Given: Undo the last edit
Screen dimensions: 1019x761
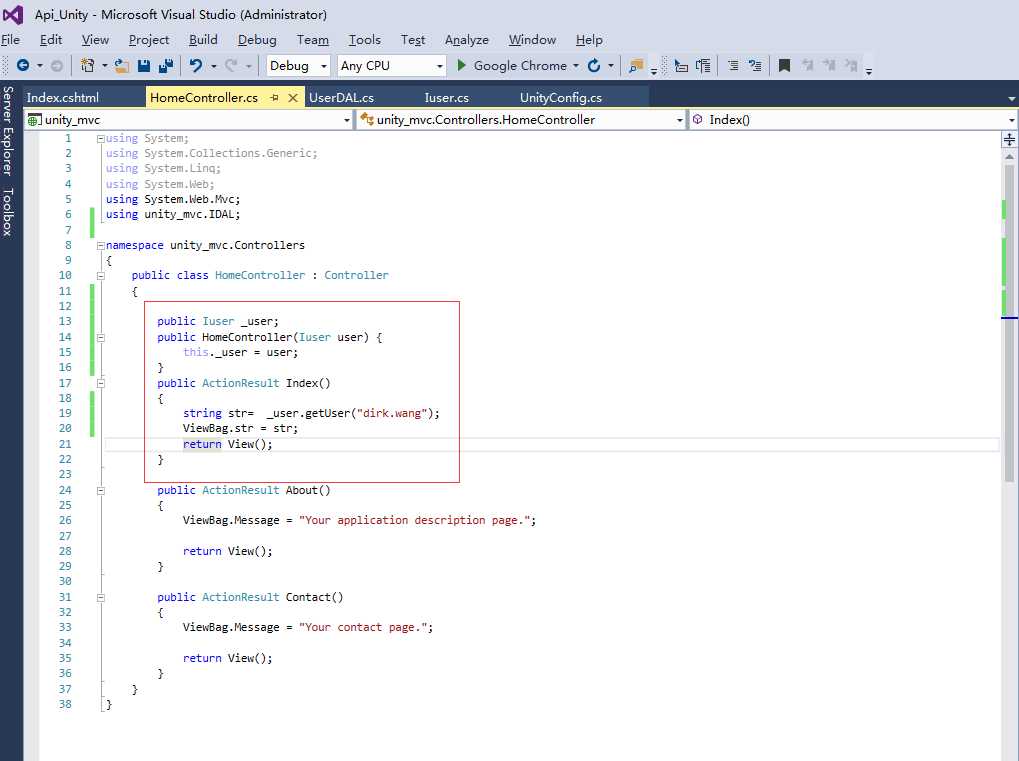Looking at the screenshot, I should 196,65.
